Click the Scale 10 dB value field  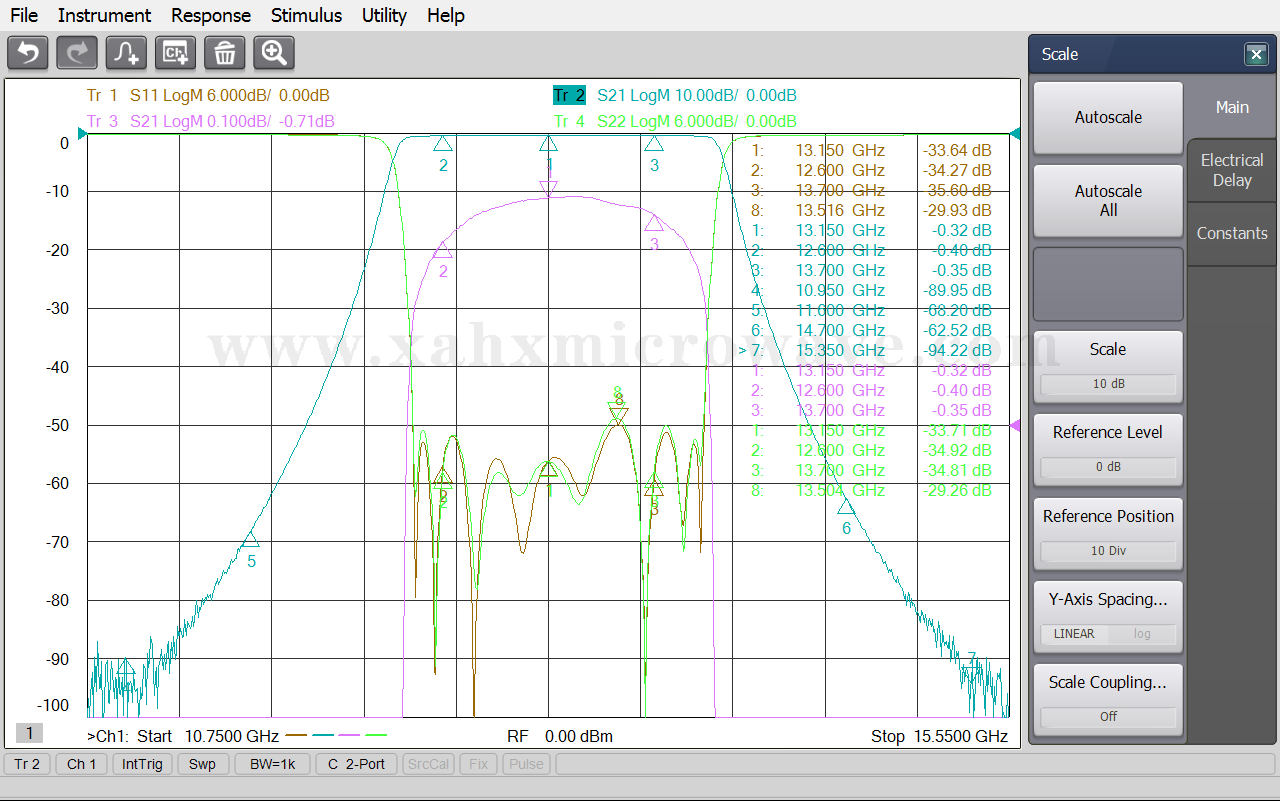tap(1108, 384)
